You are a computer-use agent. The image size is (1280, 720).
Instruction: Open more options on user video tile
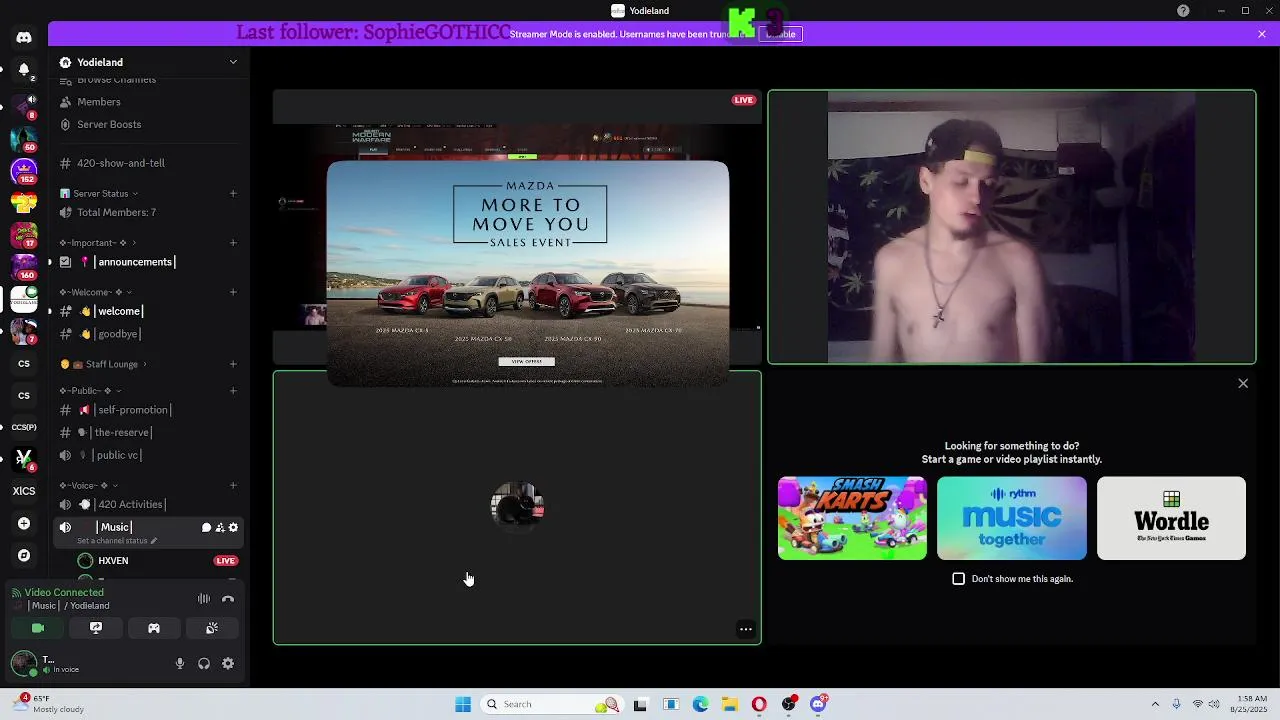(x=745, y=629)
